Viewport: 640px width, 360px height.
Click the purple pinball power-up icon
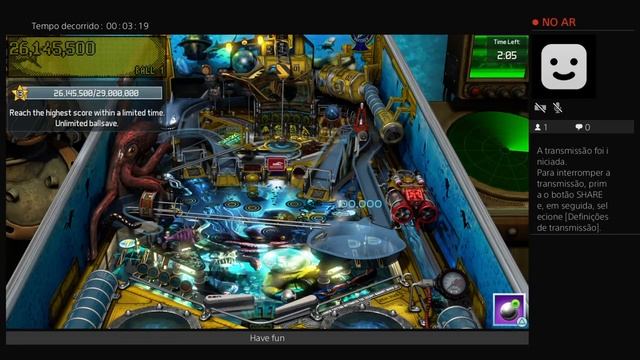coord(509,310)
